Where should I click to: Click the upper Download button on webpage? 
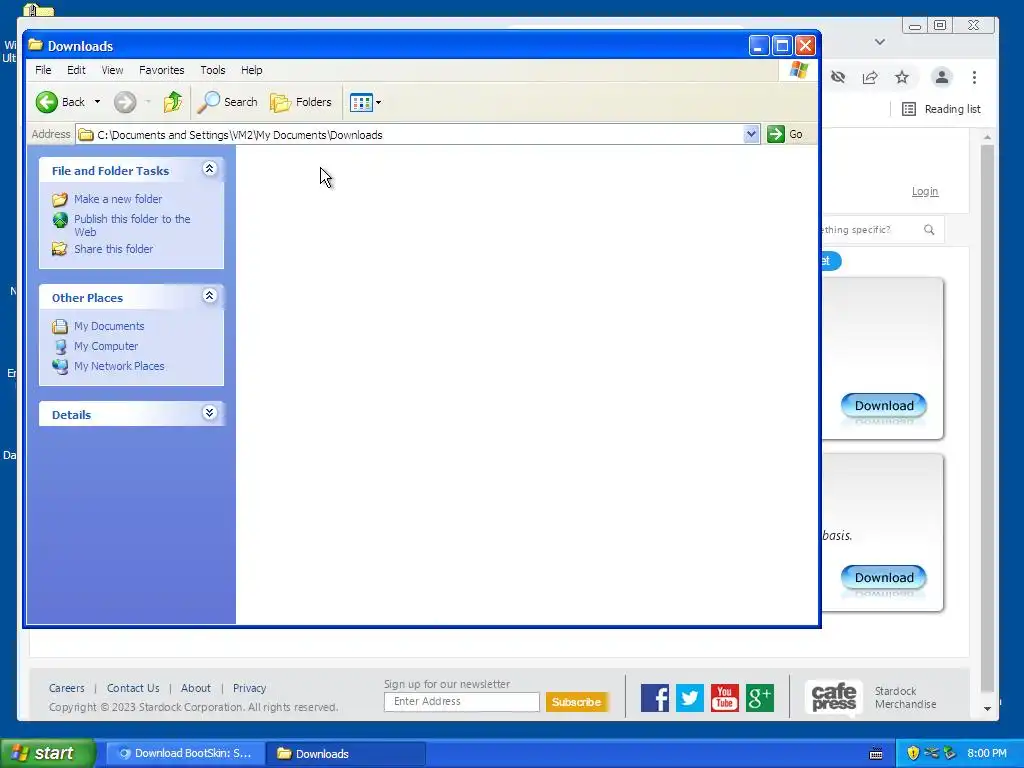[x=884, y=406]
